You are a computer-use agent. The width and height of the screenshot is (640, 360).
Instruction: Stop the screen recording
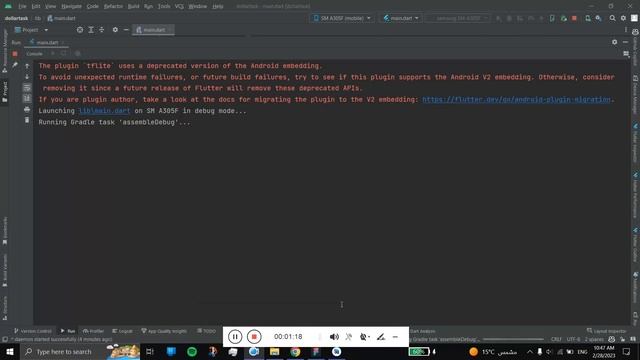pyautogui.click(x=254, y=337)
